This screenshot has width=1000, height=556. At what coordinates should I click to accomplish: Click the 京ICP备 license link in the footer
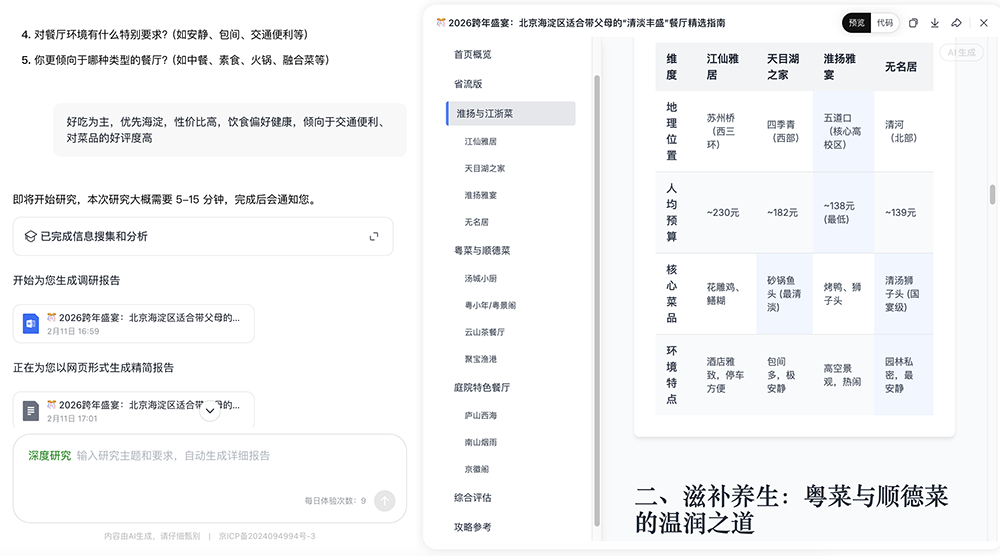(267, 536)
